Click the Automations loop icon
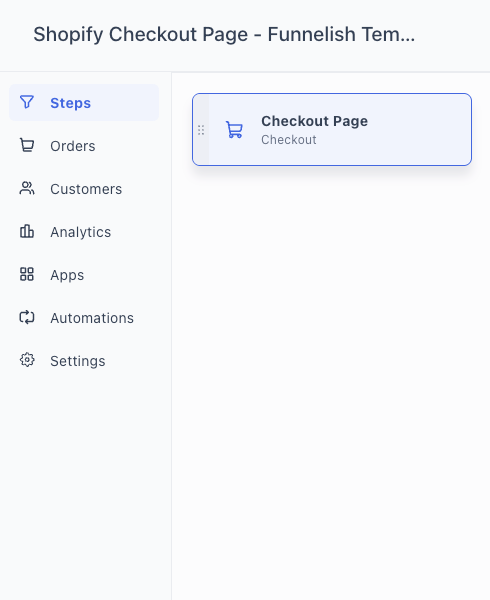The image size is (490, 600). click(27, 317)
